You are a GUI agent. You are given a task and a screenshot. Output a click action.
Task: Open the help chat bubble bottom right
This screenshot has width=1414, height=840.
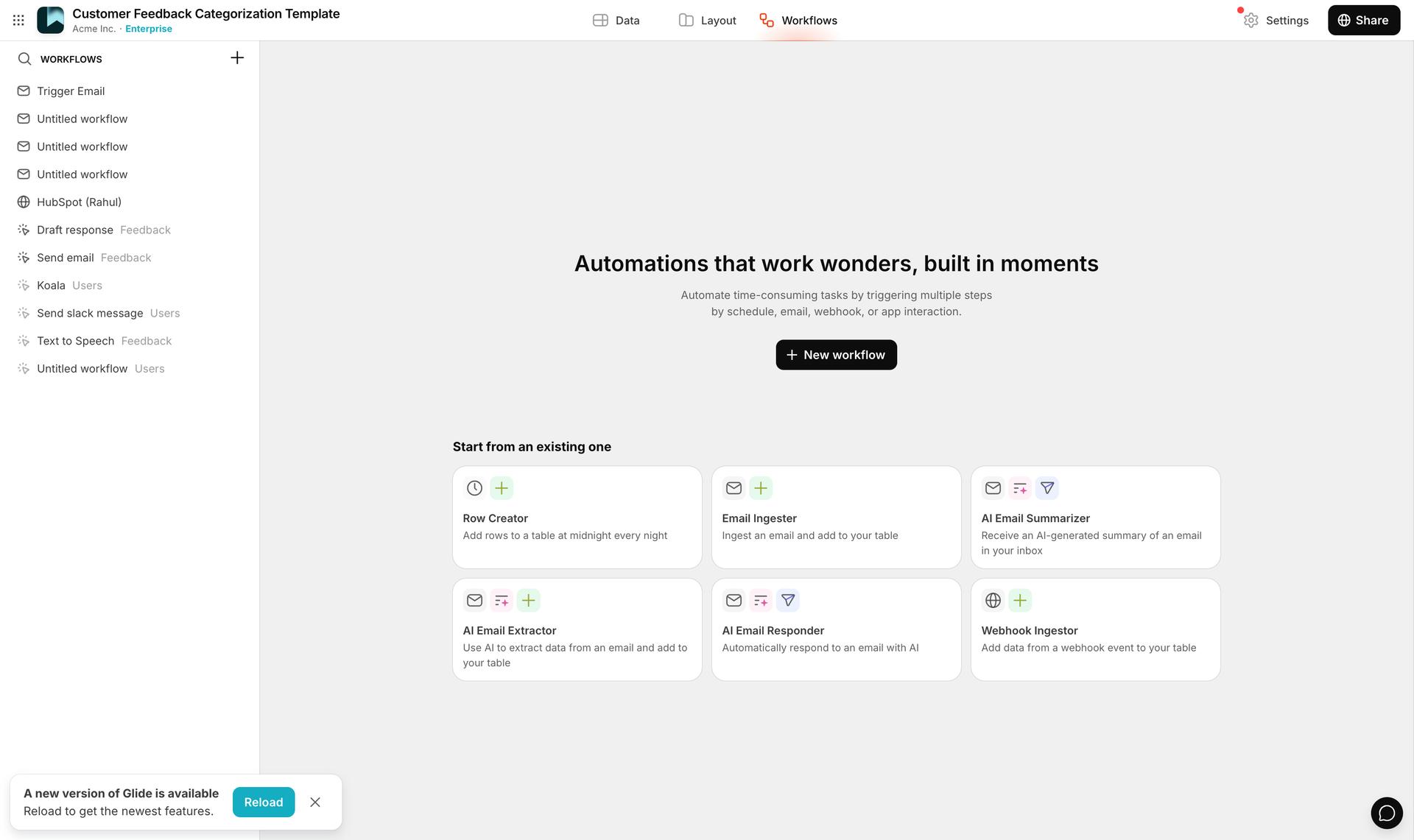(1387, 813)
